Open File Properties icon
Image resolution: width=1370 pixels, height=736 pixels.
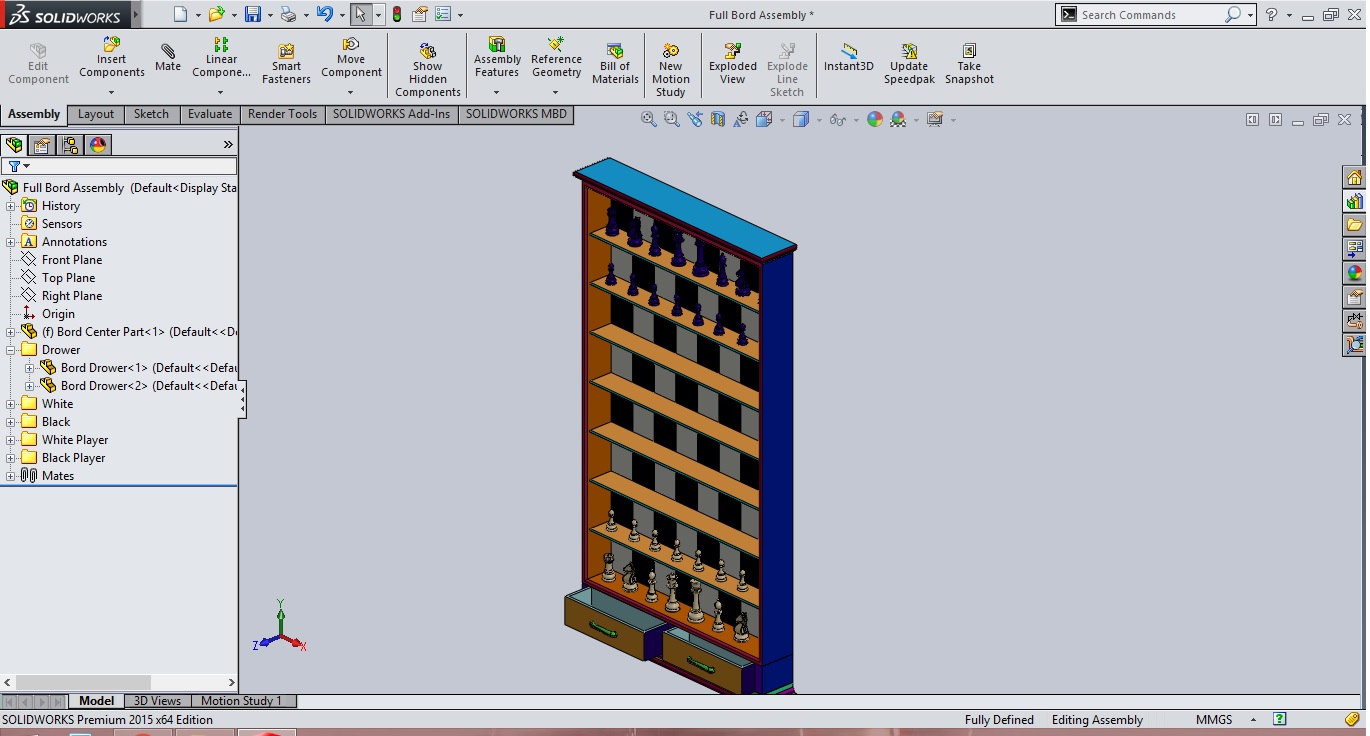420,14
